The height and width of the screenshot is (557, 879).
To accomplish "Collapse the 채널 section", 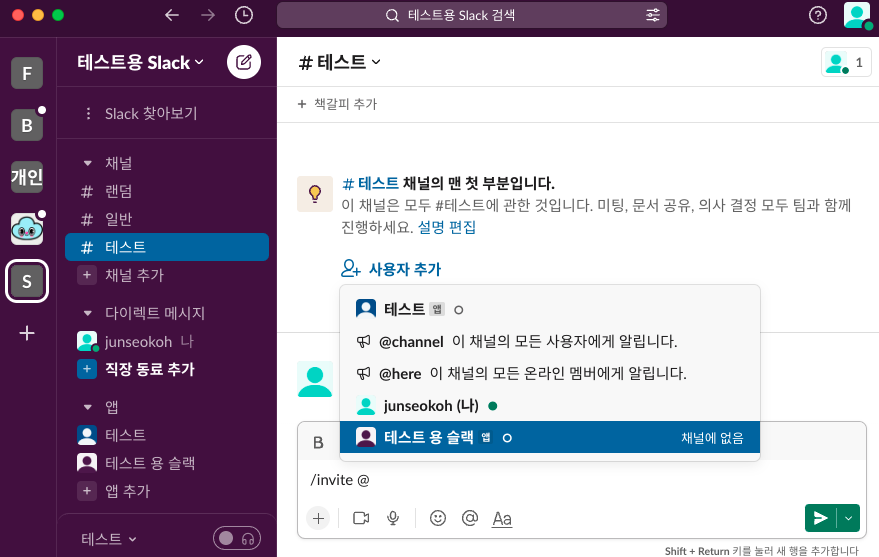I will [x=87, y=163].
